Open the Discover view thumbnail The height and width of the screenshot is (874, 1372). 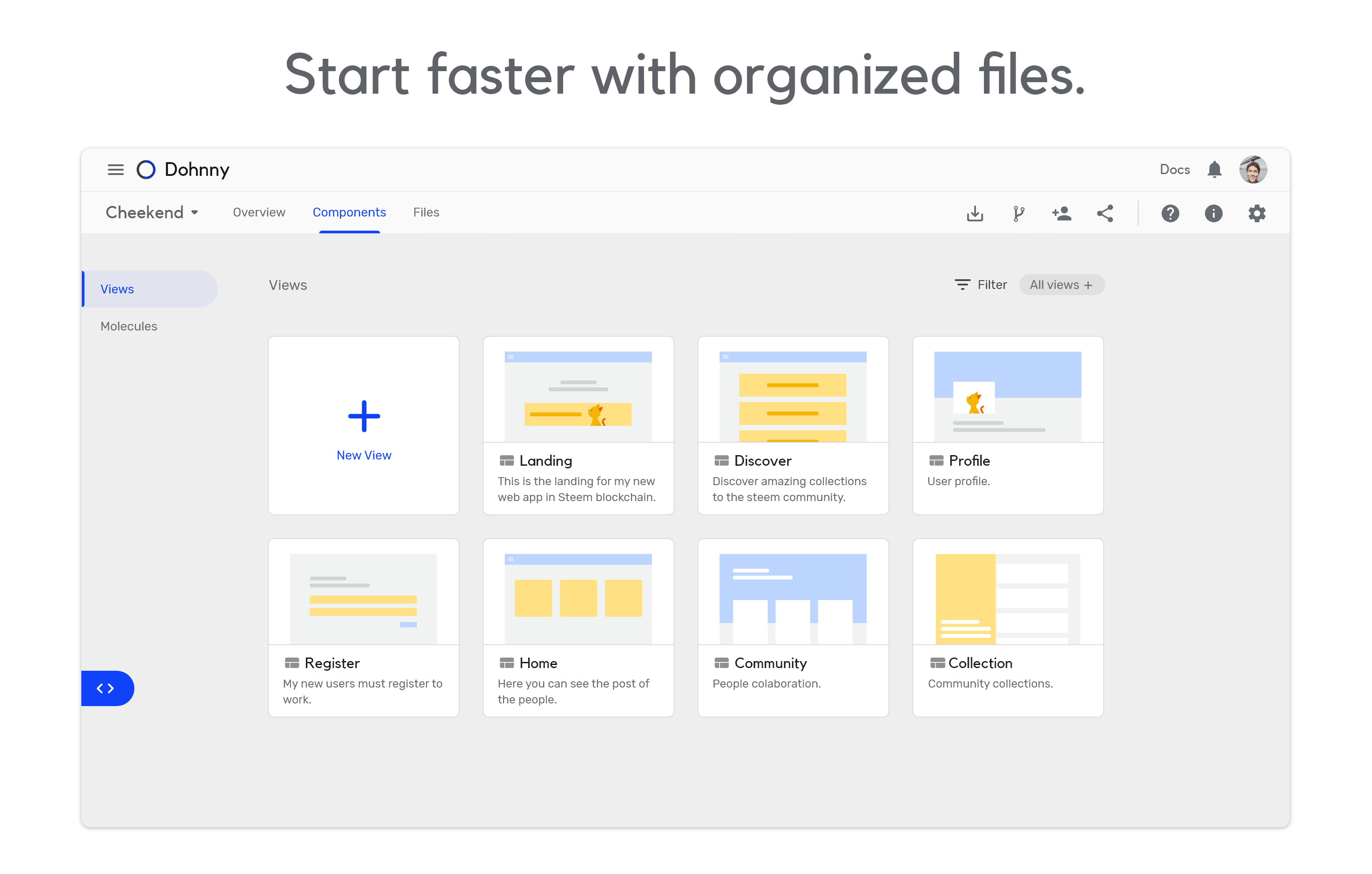tap(793, 396)
